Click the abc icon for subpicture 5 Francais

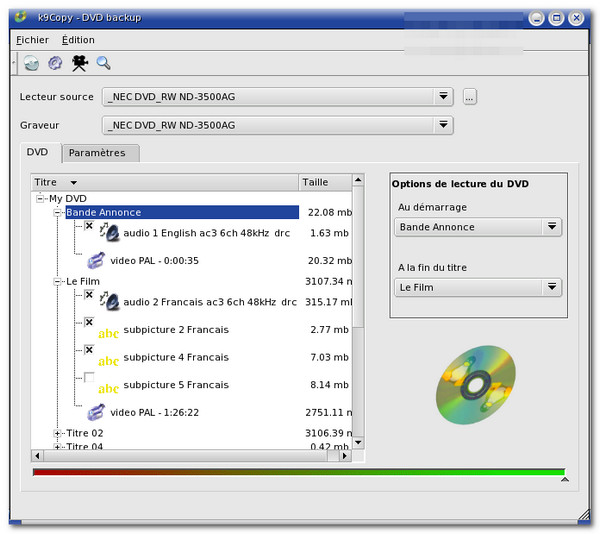pyautogui.click(x=108, y=389)
